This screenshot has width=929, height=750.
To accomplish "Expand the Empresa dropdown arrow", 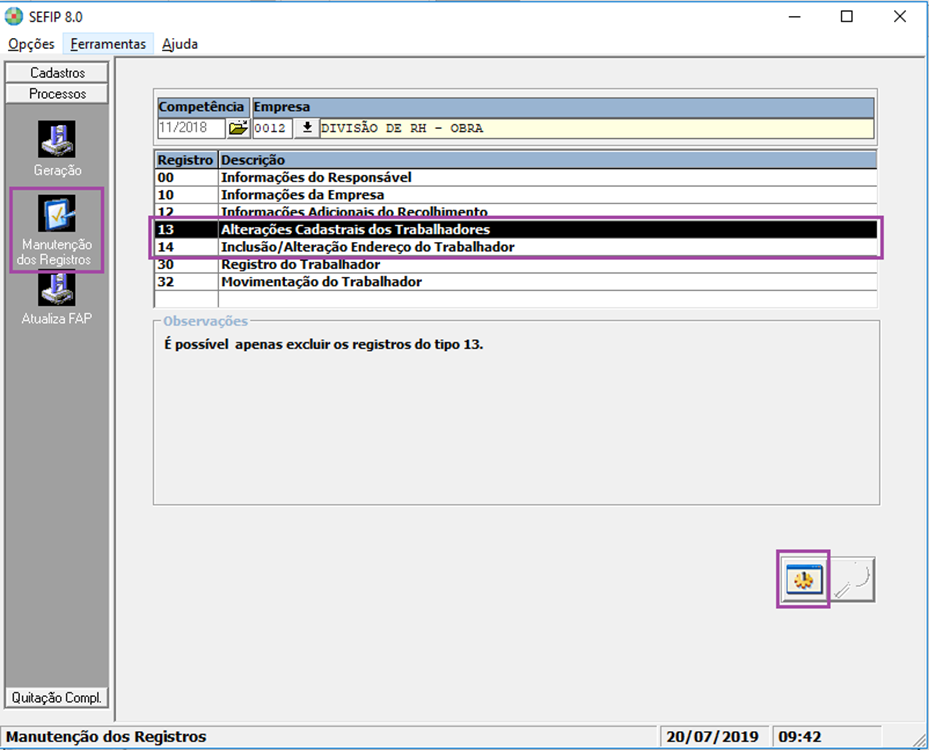I will [x=306, y=129].
